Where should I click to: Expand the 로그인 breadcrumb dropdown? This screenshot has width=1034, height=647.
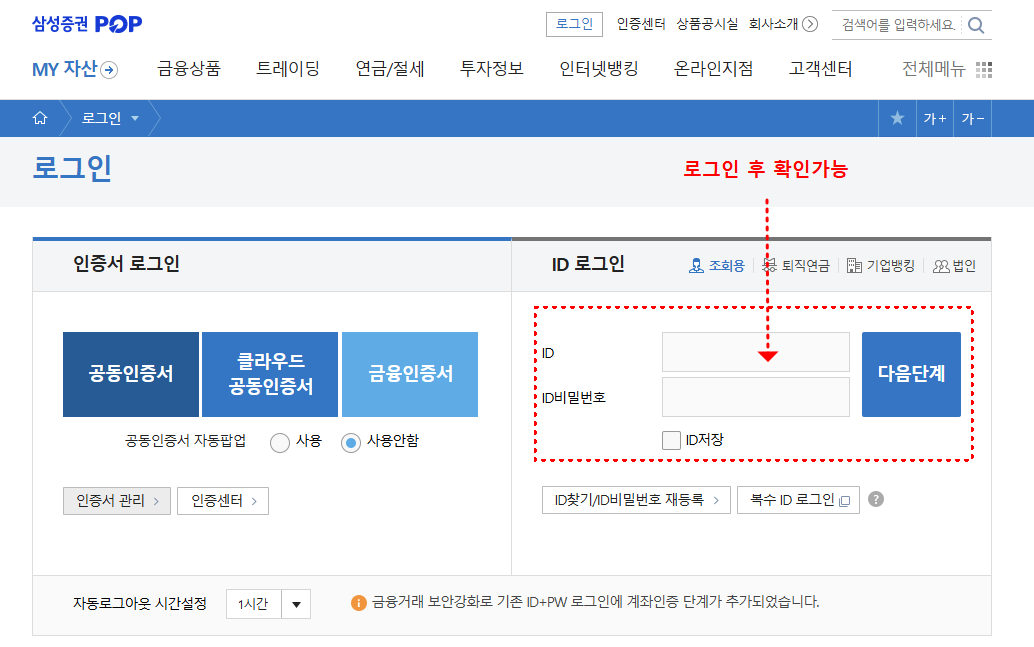click(x=135, y=119)
